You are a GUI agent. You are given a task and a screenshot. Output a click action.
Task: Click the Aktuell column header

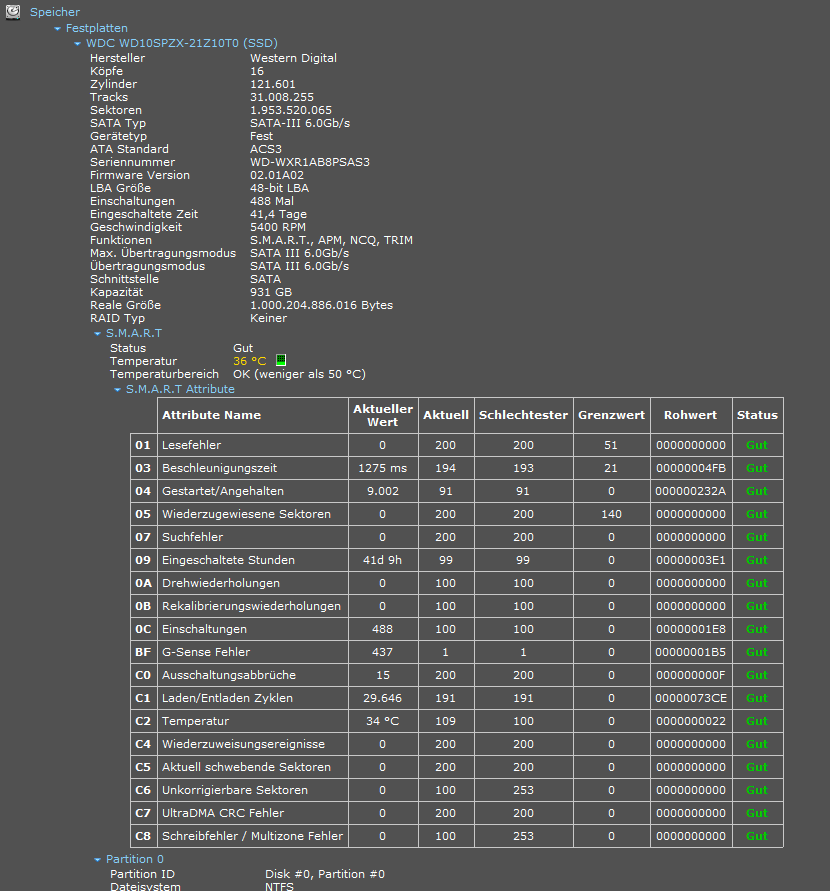pyautogui.click(x=446, y=415)
